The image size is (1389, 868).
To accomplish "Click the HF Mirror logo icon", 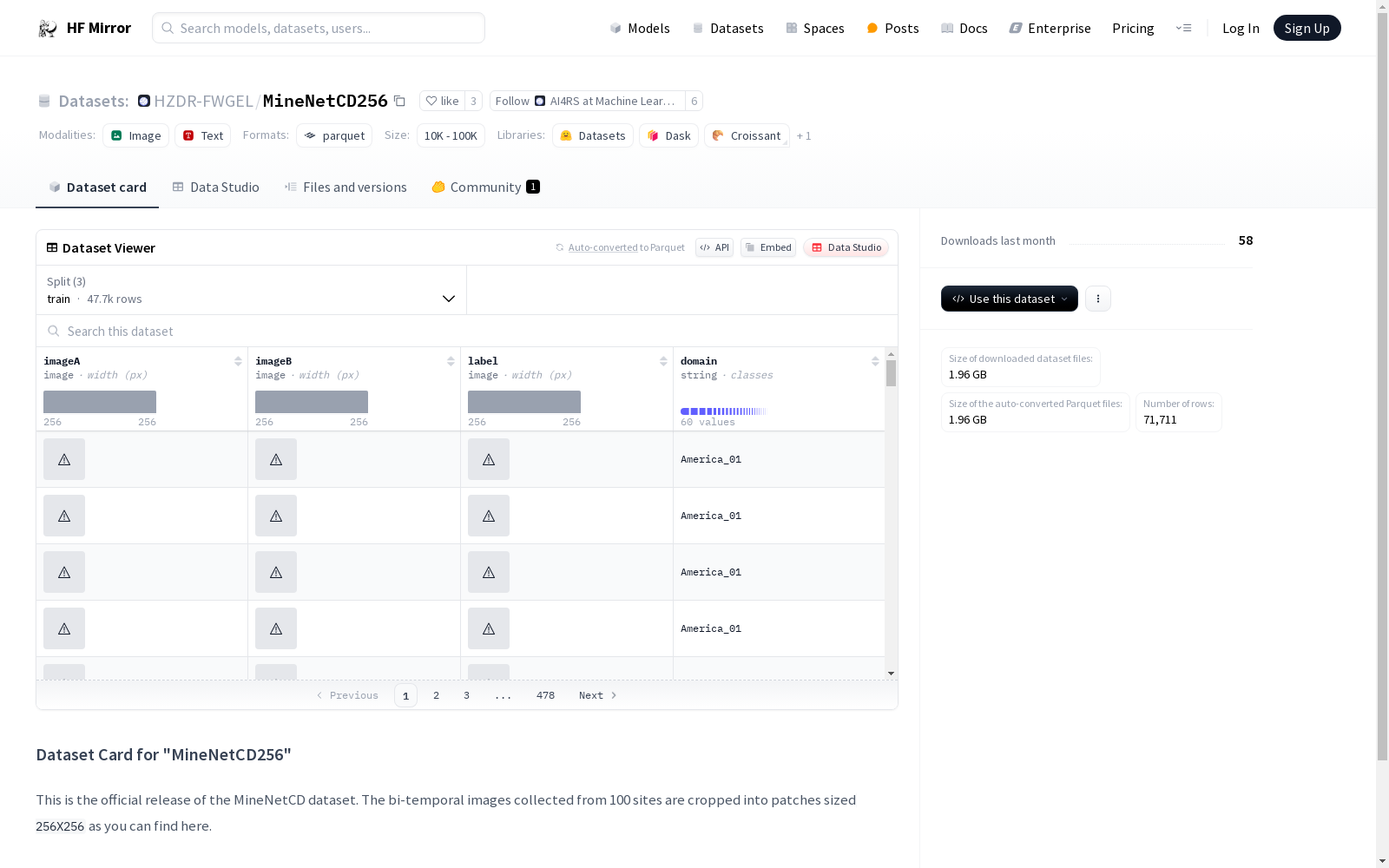I will click(48, 29).
